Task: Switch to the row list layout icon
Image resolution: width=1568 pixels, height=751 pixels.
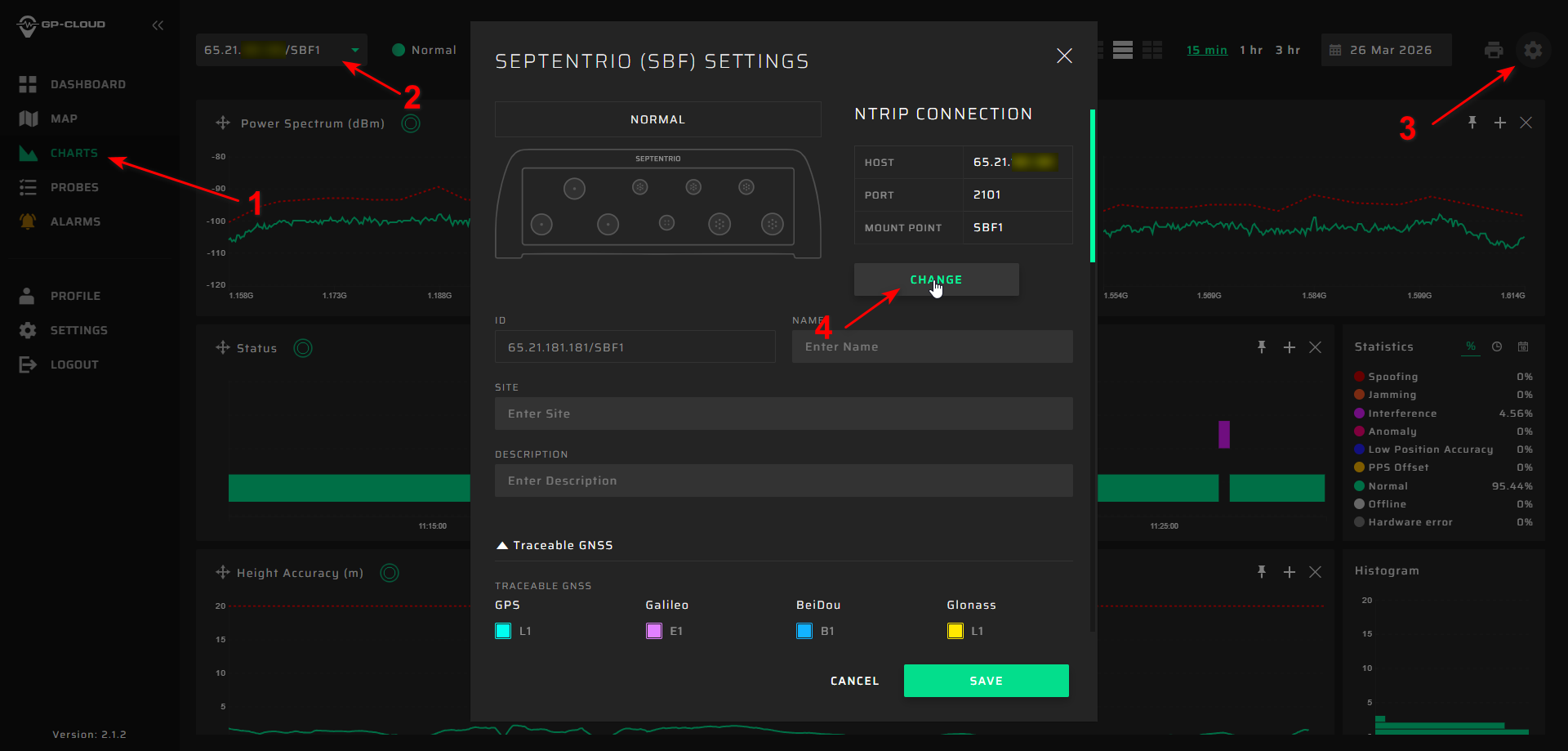Action: pyautogui.click(x=1123, y=50)
